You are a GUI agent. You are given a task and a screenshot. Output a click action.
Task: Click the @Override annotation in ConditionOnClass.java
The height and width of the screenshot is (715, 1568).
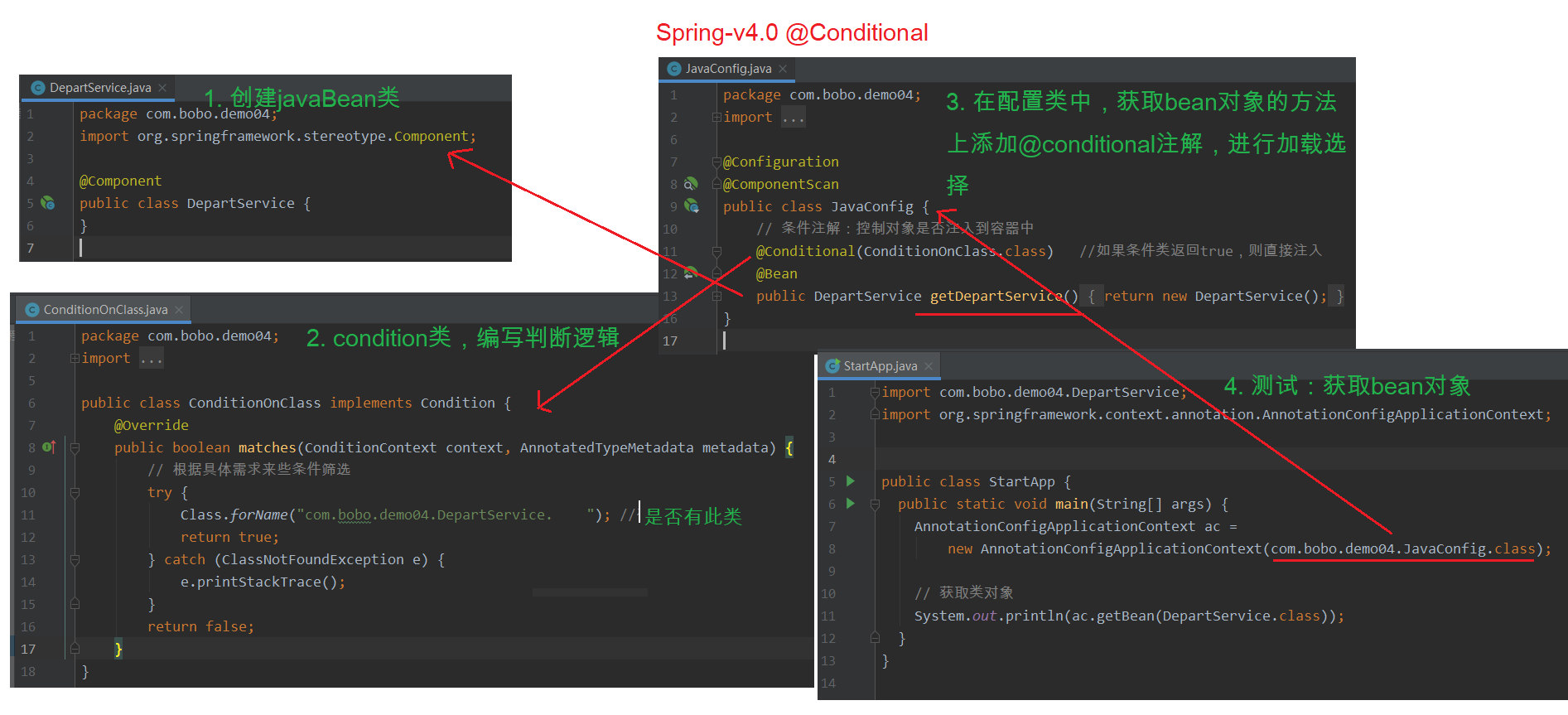coord(152,425)
